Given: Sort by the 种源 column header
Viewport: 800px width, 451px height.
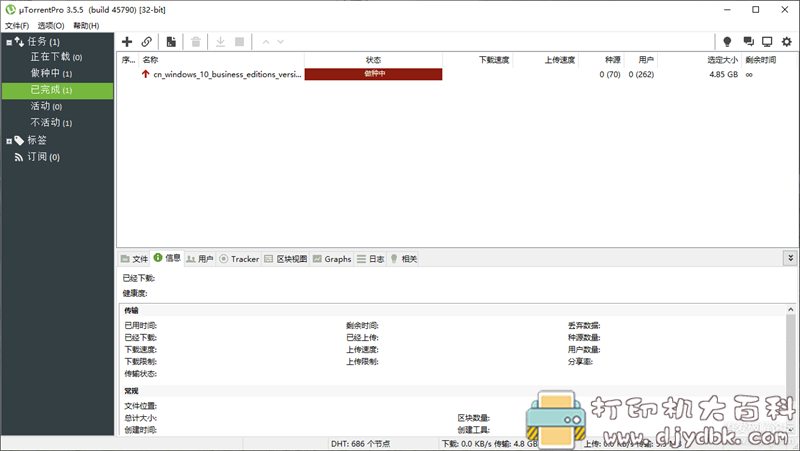Looking at the screenshot, I should coord(601,60).
